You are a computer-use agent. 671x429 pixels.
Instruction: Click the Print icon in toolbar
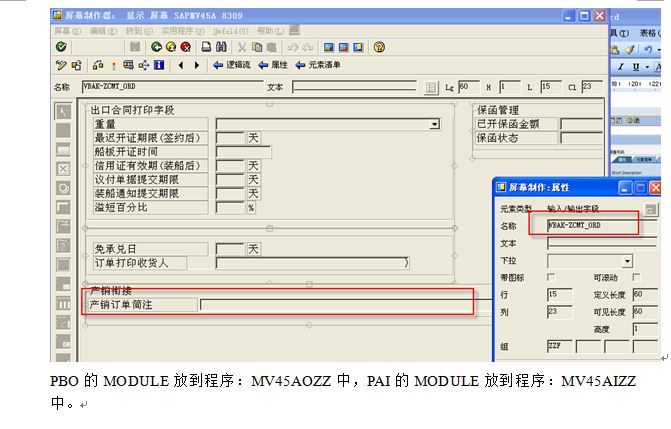click(x=206, y=47)
